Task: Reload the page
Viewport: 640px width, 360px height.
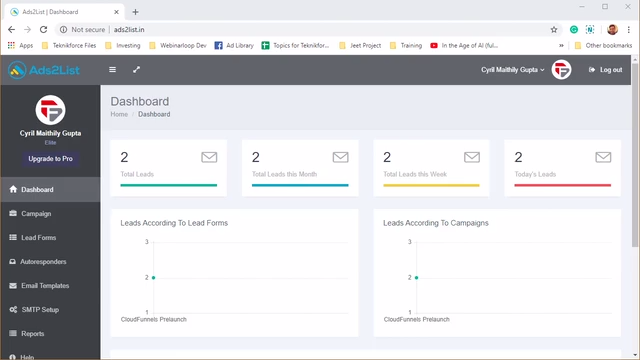Action: (44, 29)
